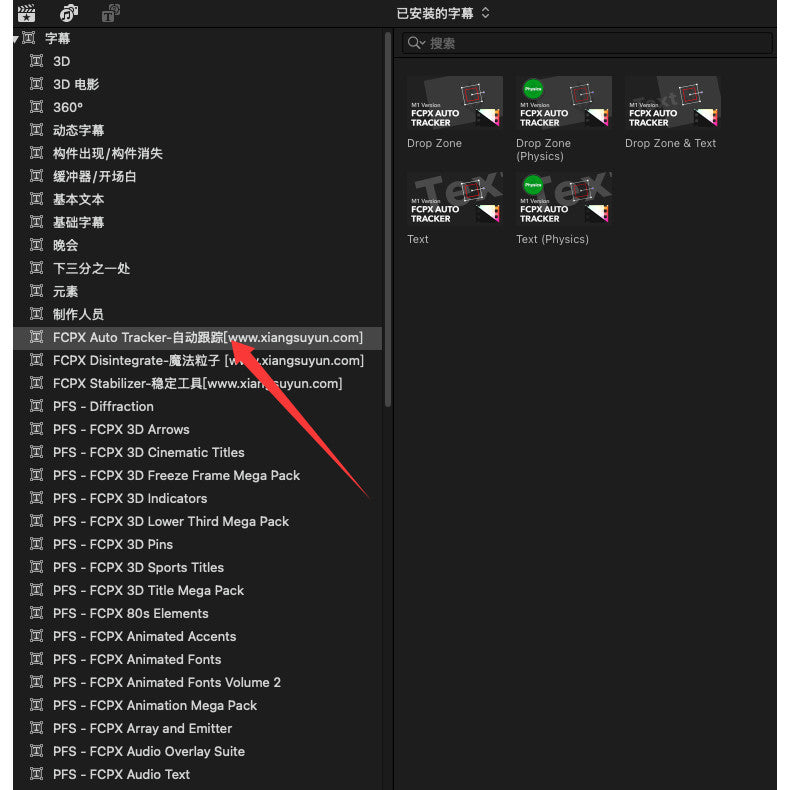Click title icon beside 3D row
This screenshot has width=790, height=790.
(x=36, y=61)
